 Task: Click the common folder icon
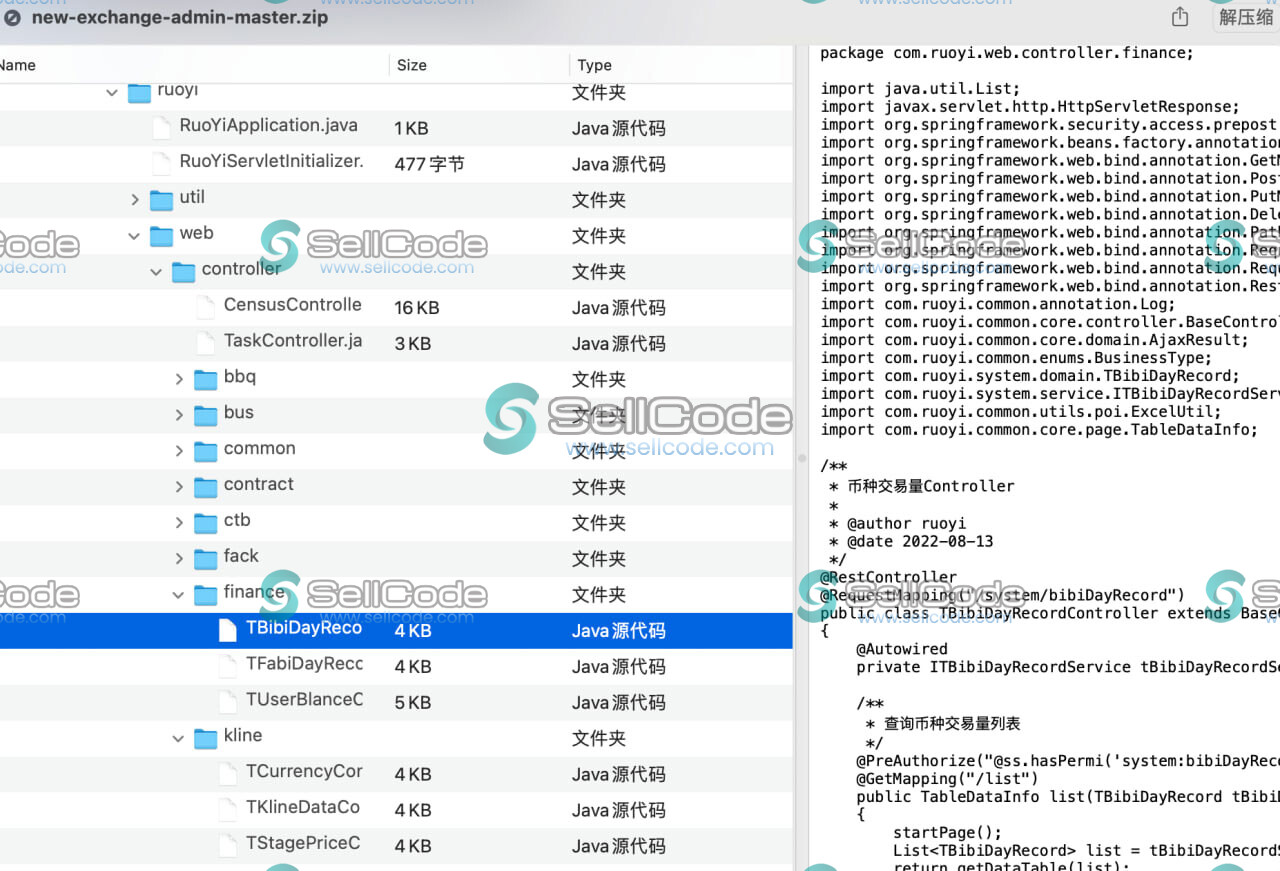pyautogui.click(x=205, y=451)
